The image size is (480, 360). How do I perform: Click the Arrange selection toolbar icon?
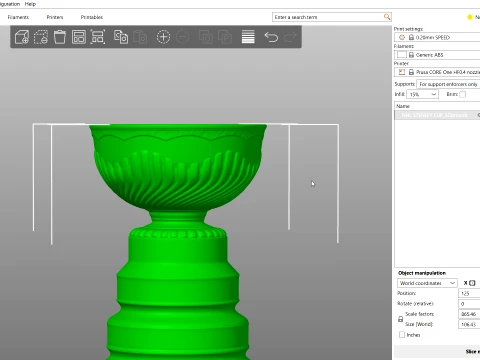tap(98, 37)
